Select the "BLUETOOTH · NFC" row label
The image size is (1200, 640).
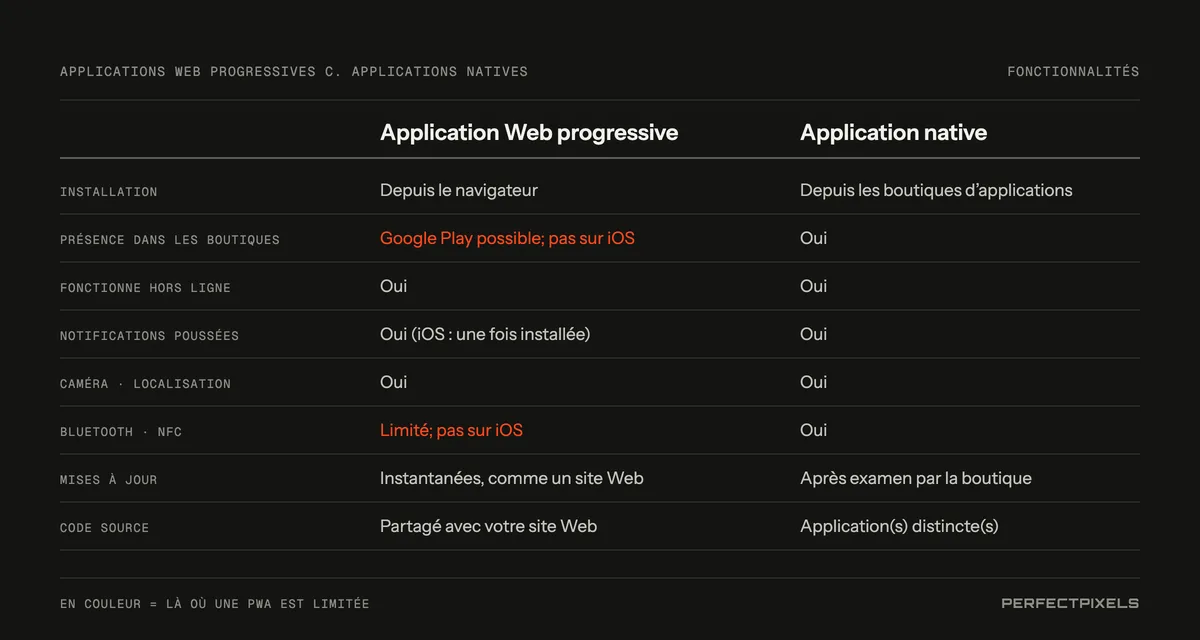click(x=121, y=432)
